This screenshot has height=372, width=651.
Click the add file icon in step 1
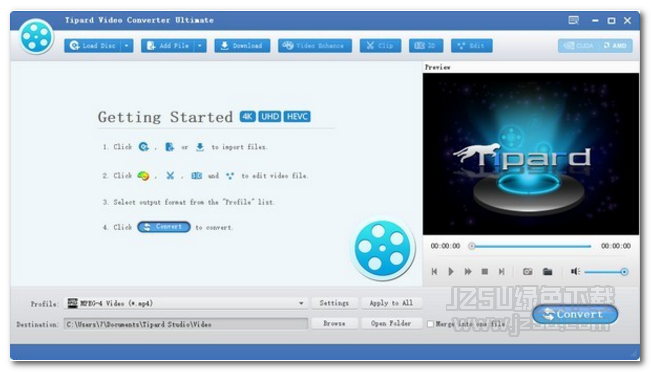click(169, 147)
